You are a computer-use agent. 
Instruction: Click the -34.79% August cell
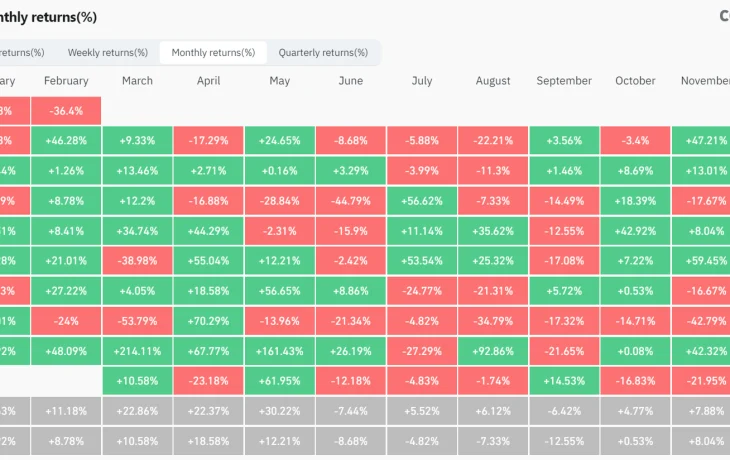click(493, 321)
